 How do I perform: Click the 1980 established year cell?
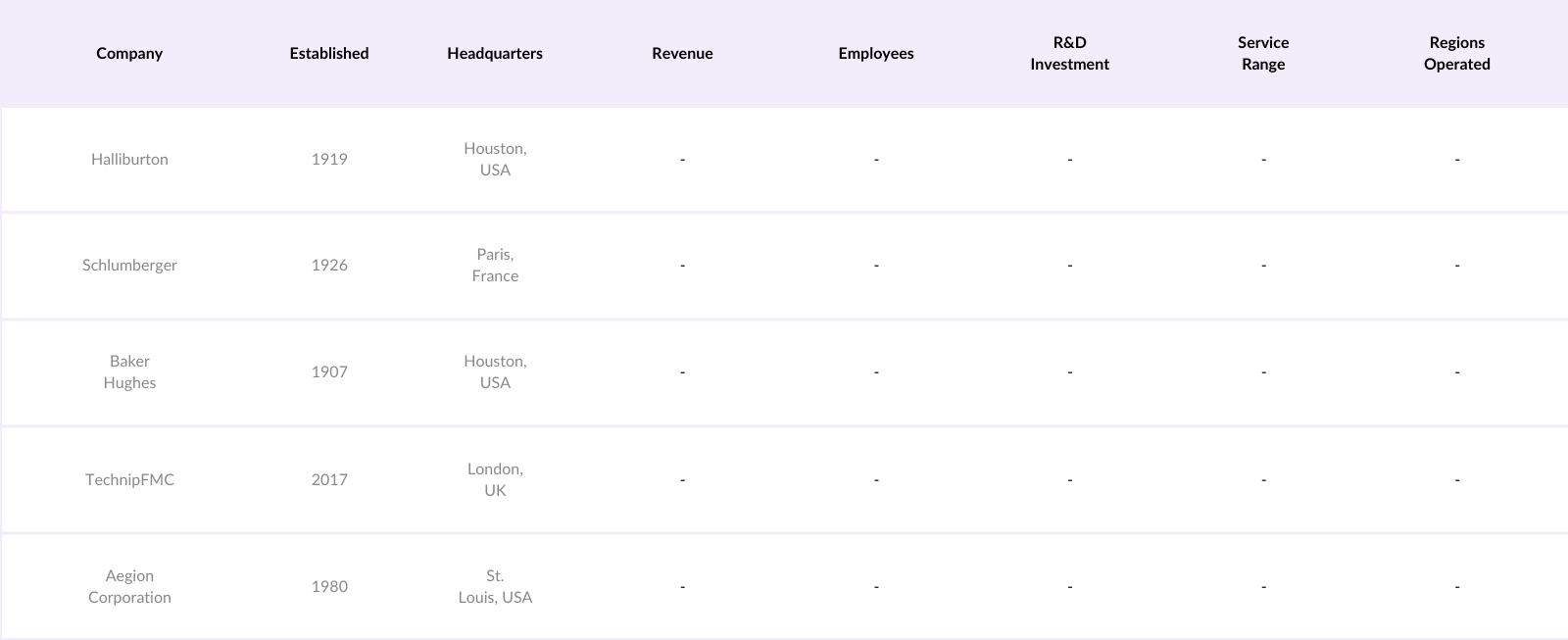329,587
